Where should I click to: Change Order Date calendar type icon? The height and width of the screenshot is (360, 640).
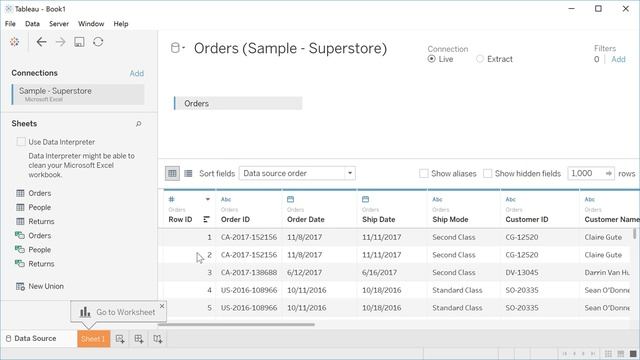(x=290, y=199)
